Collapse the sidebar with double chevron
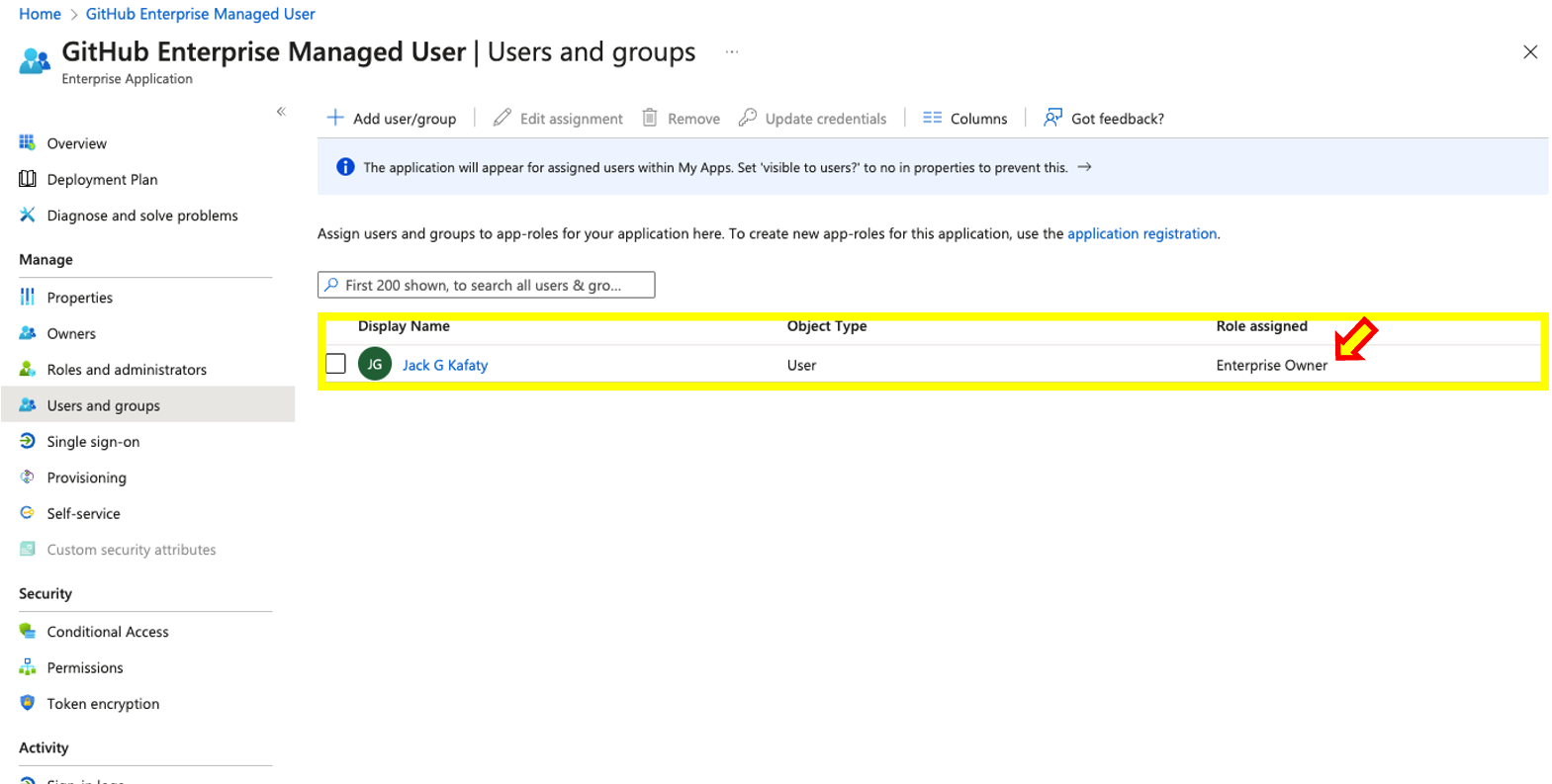Screen dimensions: 1552x784 click(281, 112)
